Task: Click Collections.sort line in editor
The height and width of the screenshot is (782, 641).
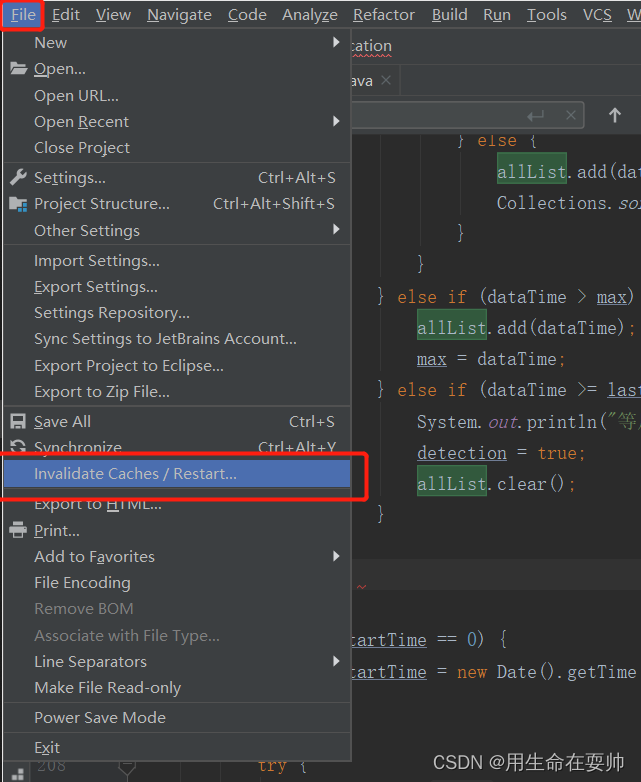Action: (x=569, y=203)
